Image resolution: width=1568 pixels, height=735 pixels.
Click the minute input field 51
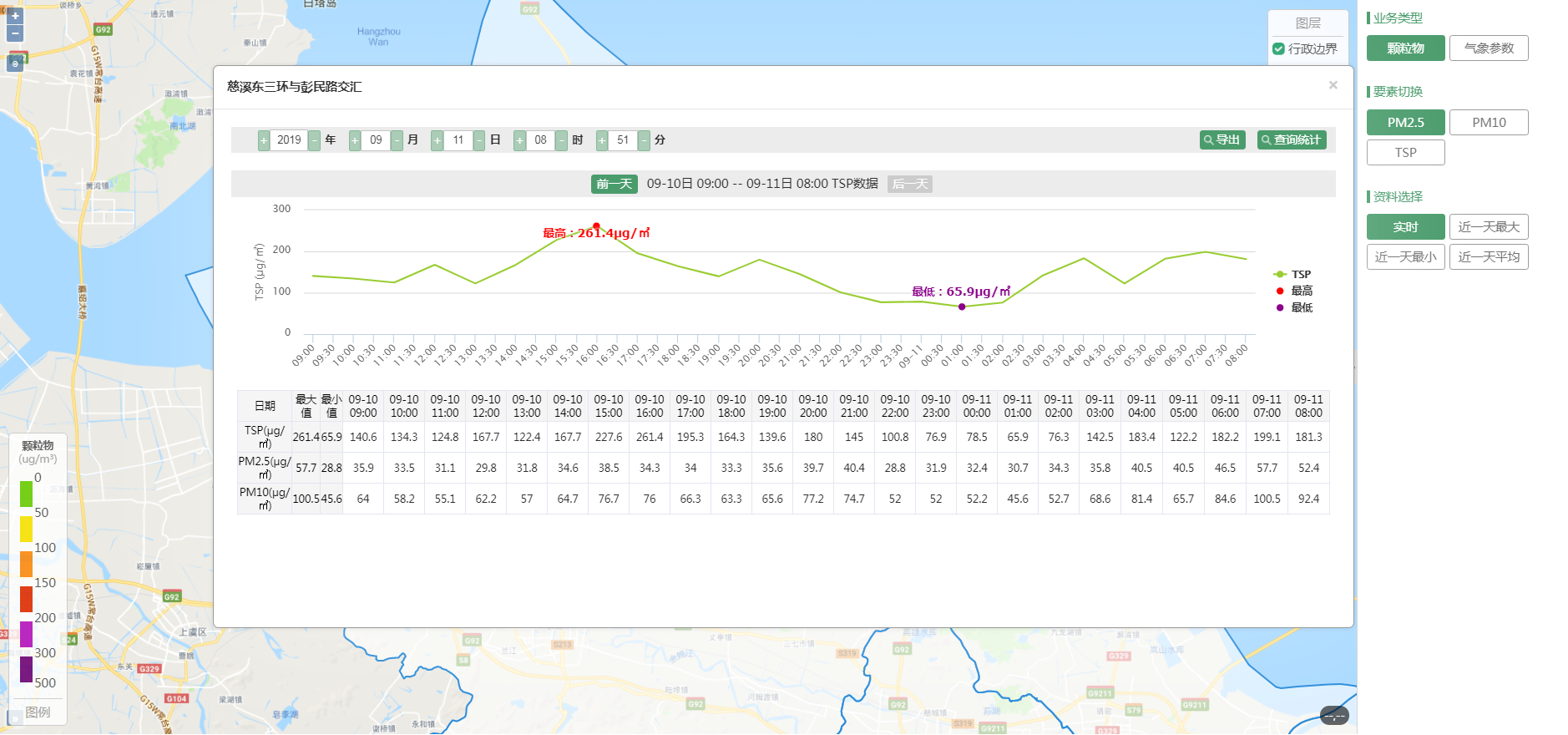[x=623, y=140]
